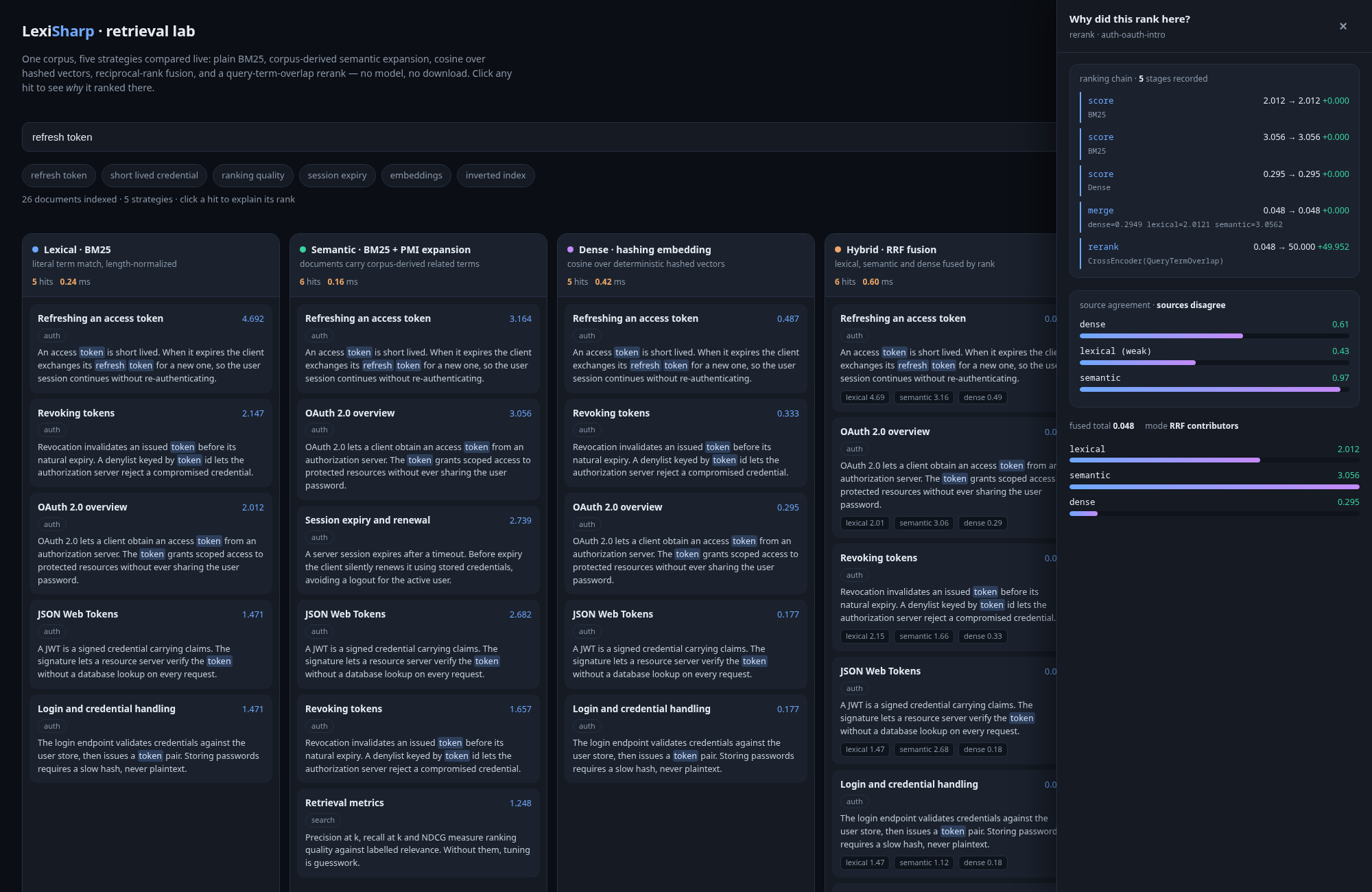This screenshot has height=892, width=1372.
Task: Click the LexiSharp retrieval lab title
Action: (108, 32)
